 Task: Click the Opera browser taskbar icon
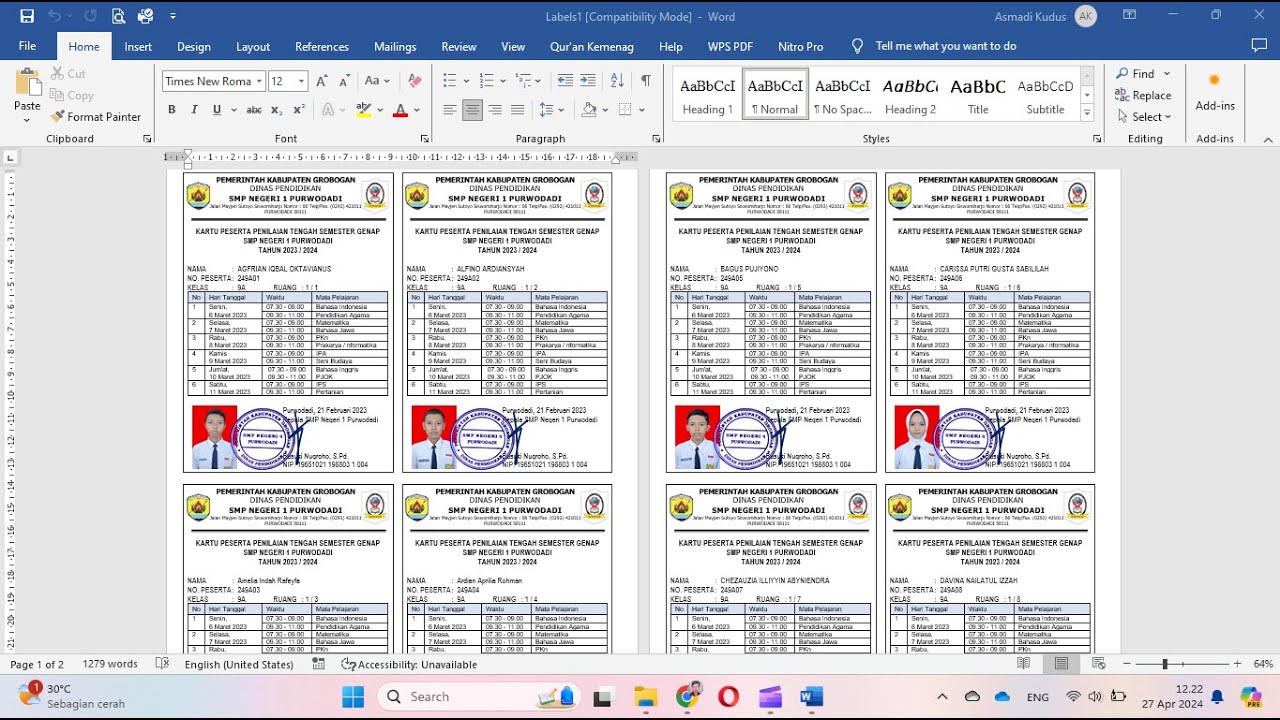(728, 697)
